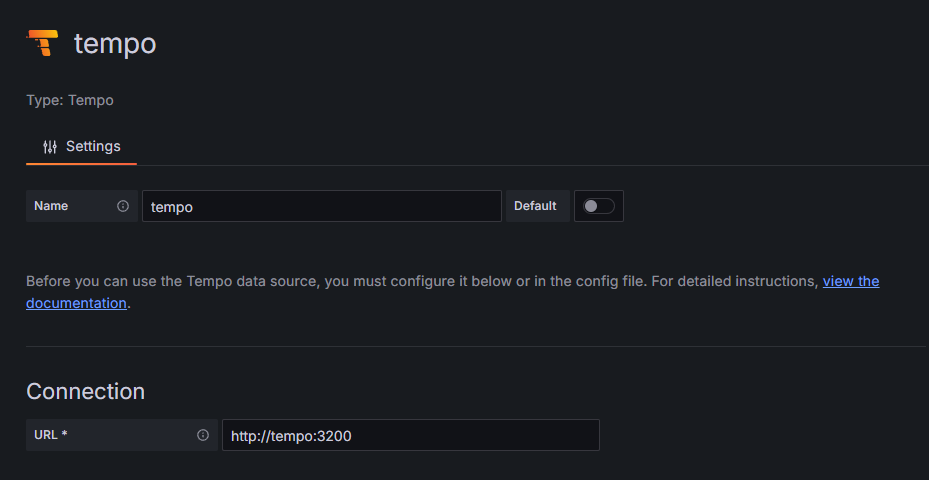The width and height of the screenshot is (929, 480).
Task: Click the Name field label
Action: (x=51, y=206)
